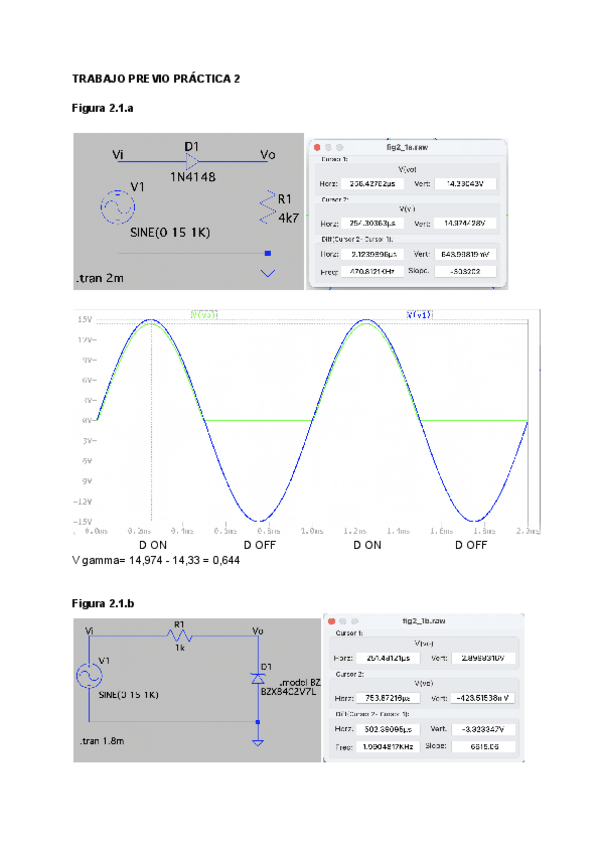Click the Freq field in fig2_1a.raw window
This screenshot has height=848, width=600.
click(373, 272)
